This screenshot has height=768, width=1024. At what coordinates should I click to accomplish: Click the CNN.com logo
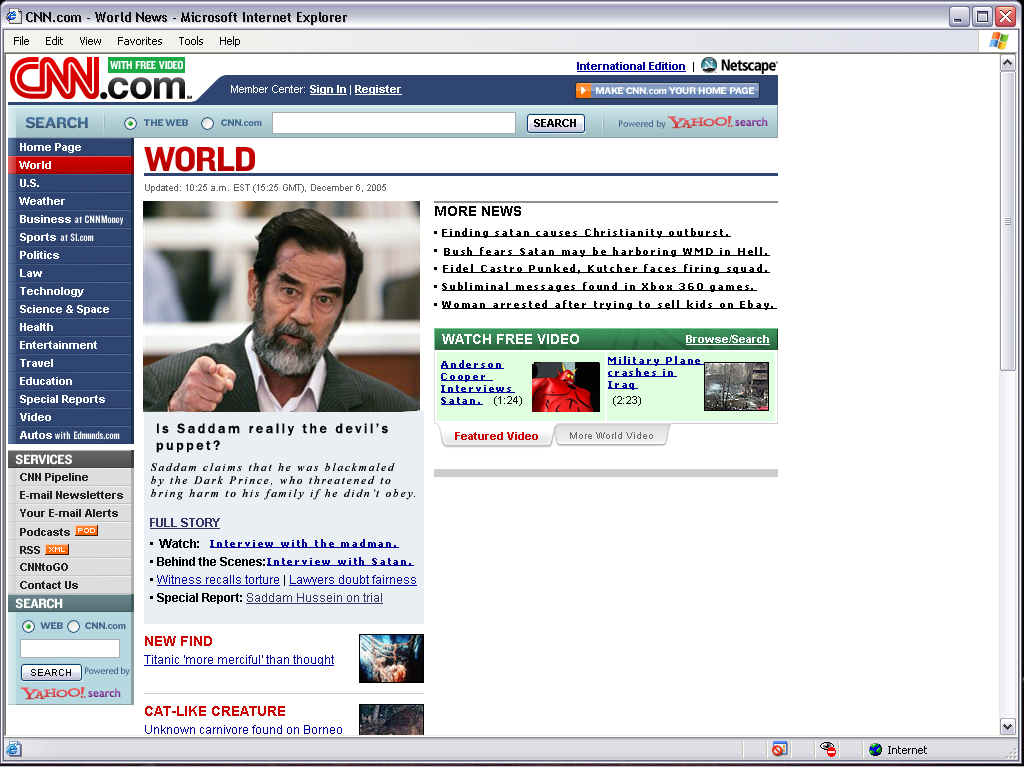coord(100,79)
